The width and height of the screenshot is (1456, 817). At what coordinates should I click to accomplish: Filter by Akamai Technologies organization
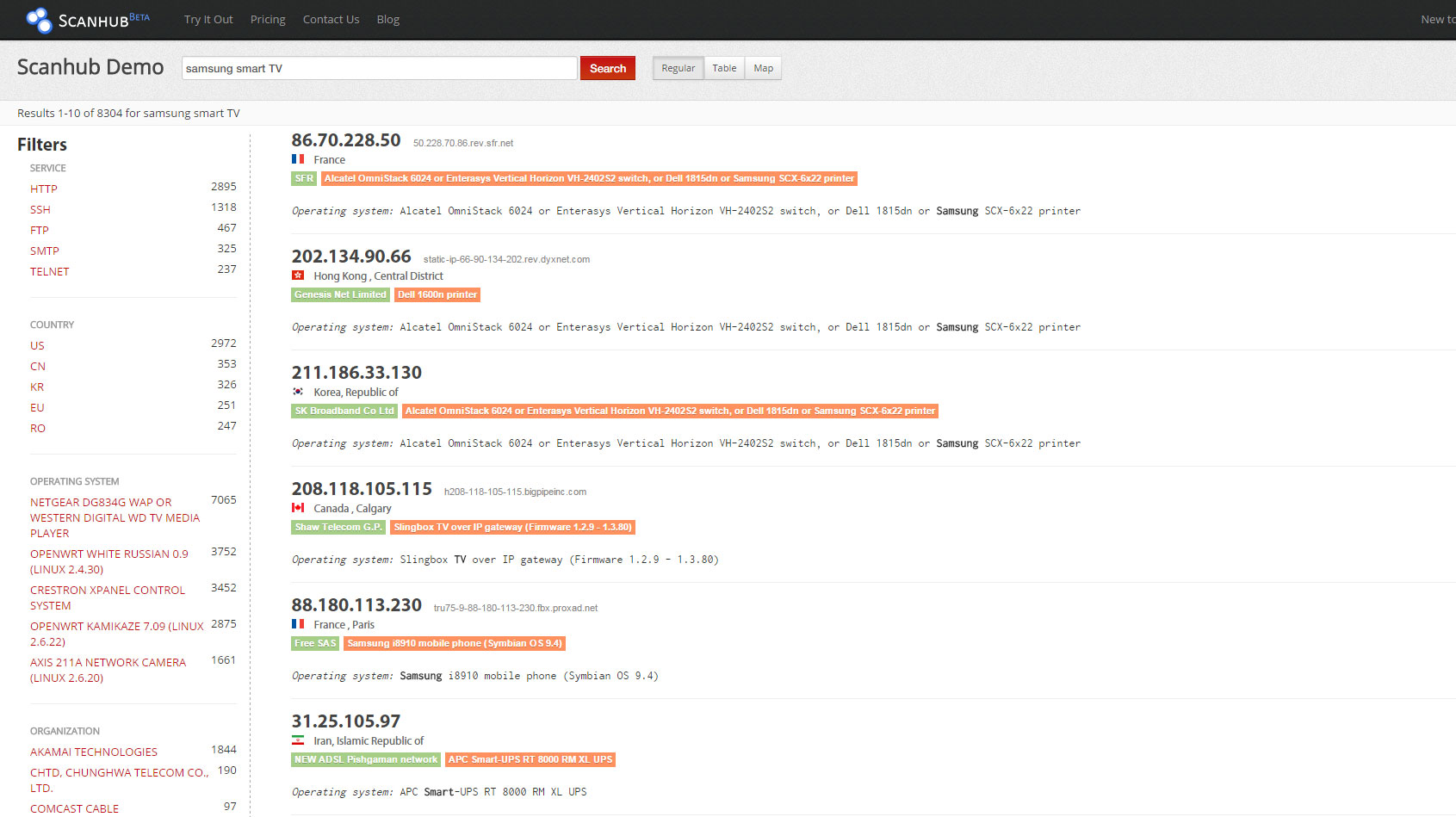tap(94, 752)
